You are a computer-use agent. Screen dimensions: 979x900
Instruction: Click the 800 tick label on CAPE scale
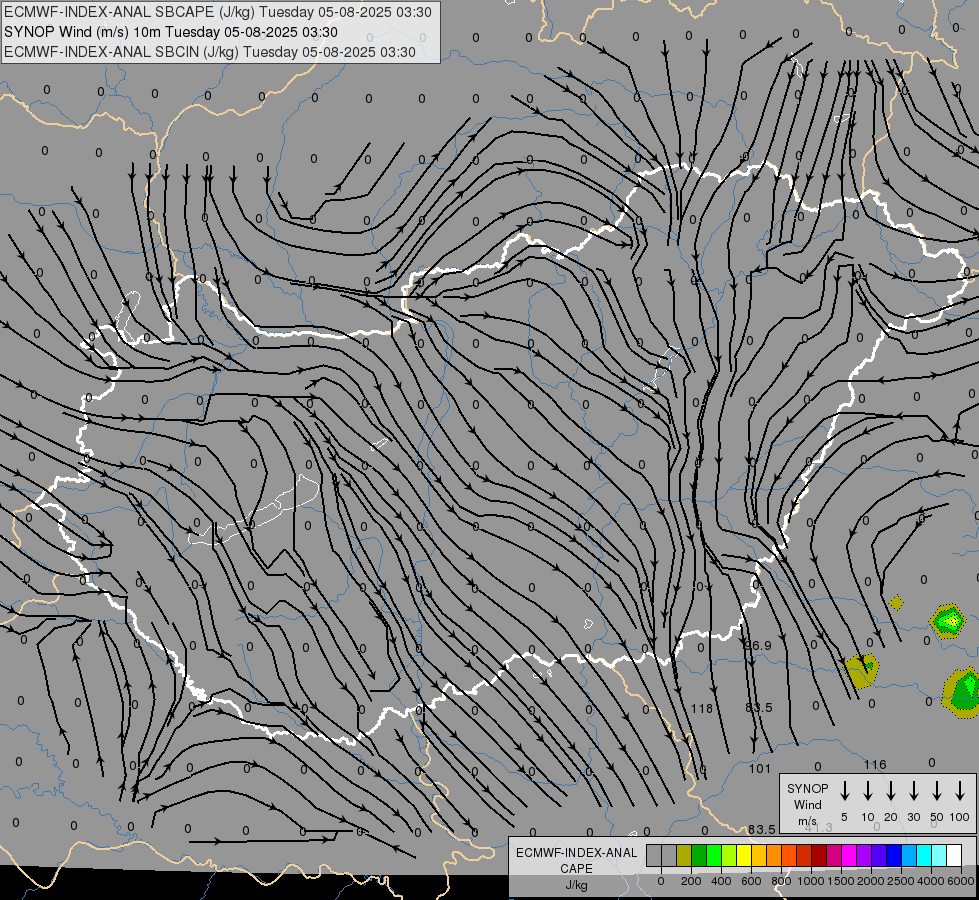781,881
